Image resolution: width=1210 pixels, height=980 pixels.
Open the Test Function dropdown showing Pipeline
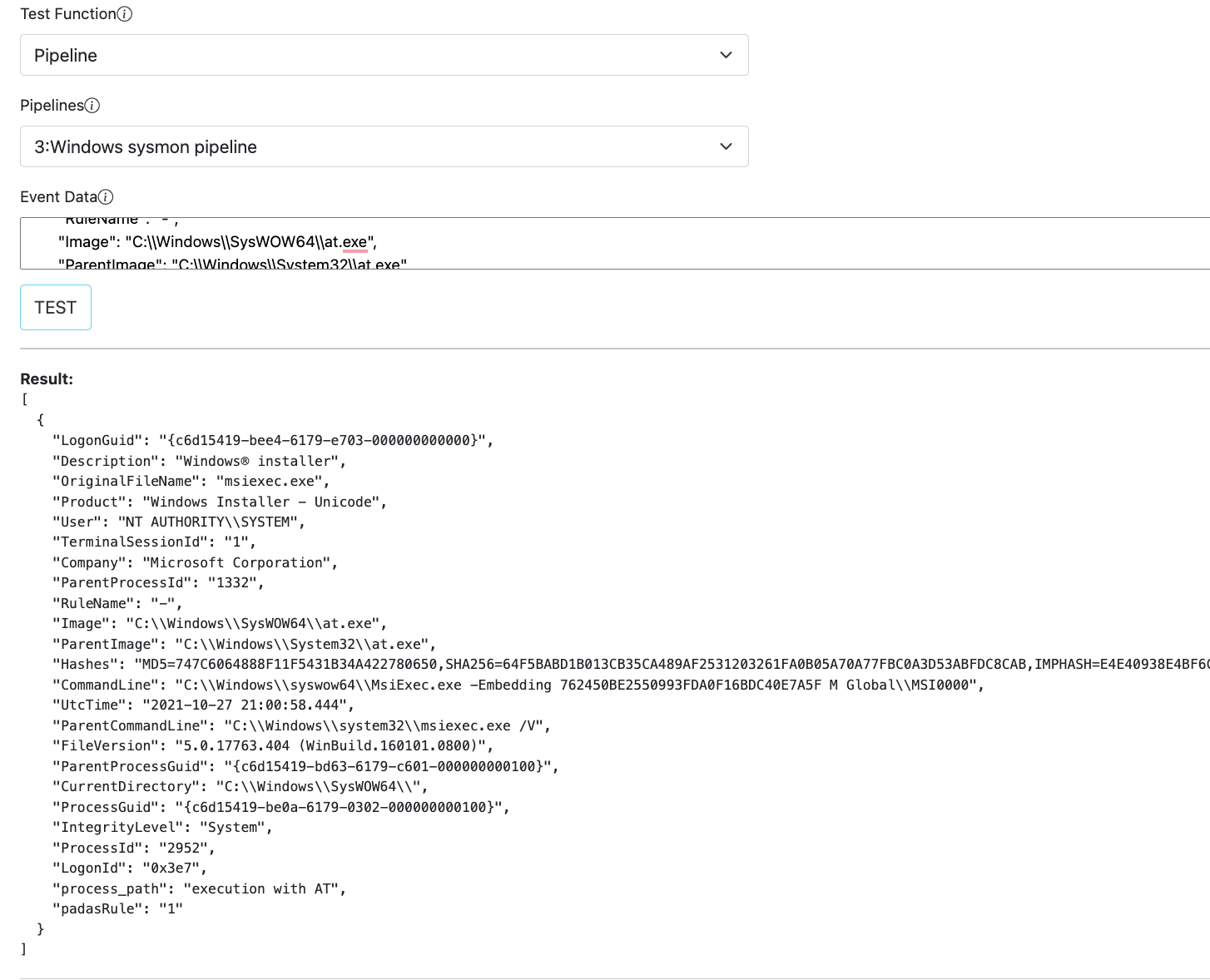pos(384,55)
